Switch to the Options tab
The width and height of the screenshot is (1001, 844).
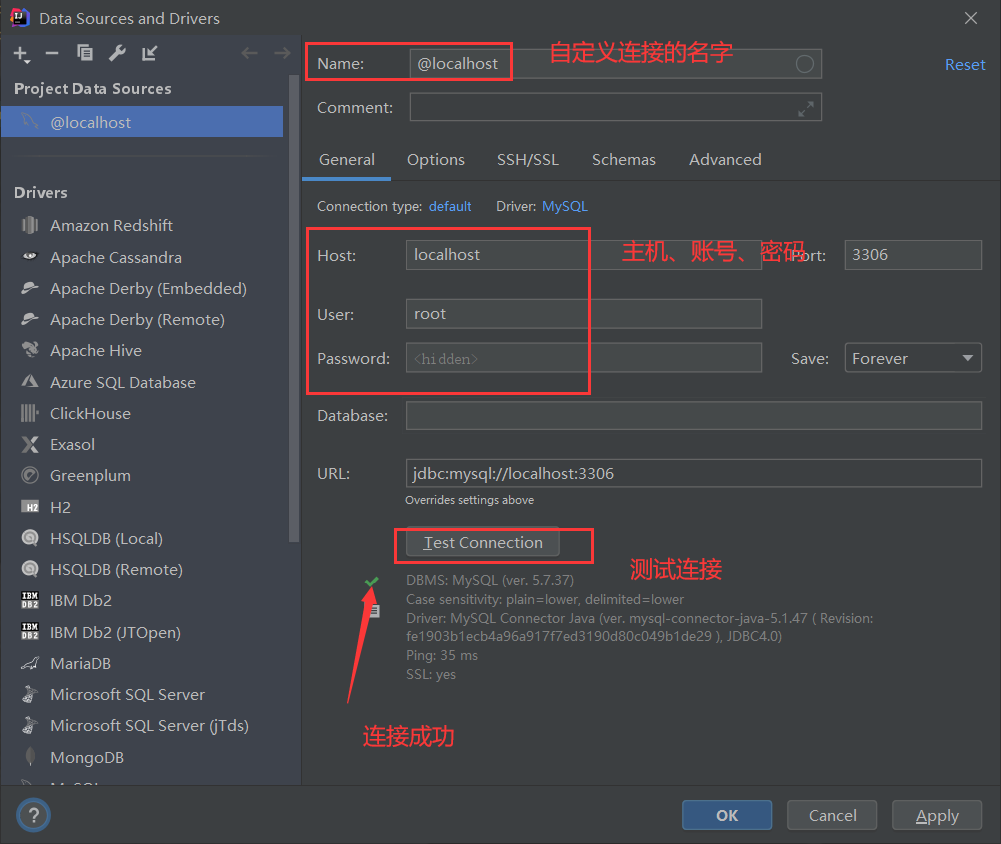(435, 160)
